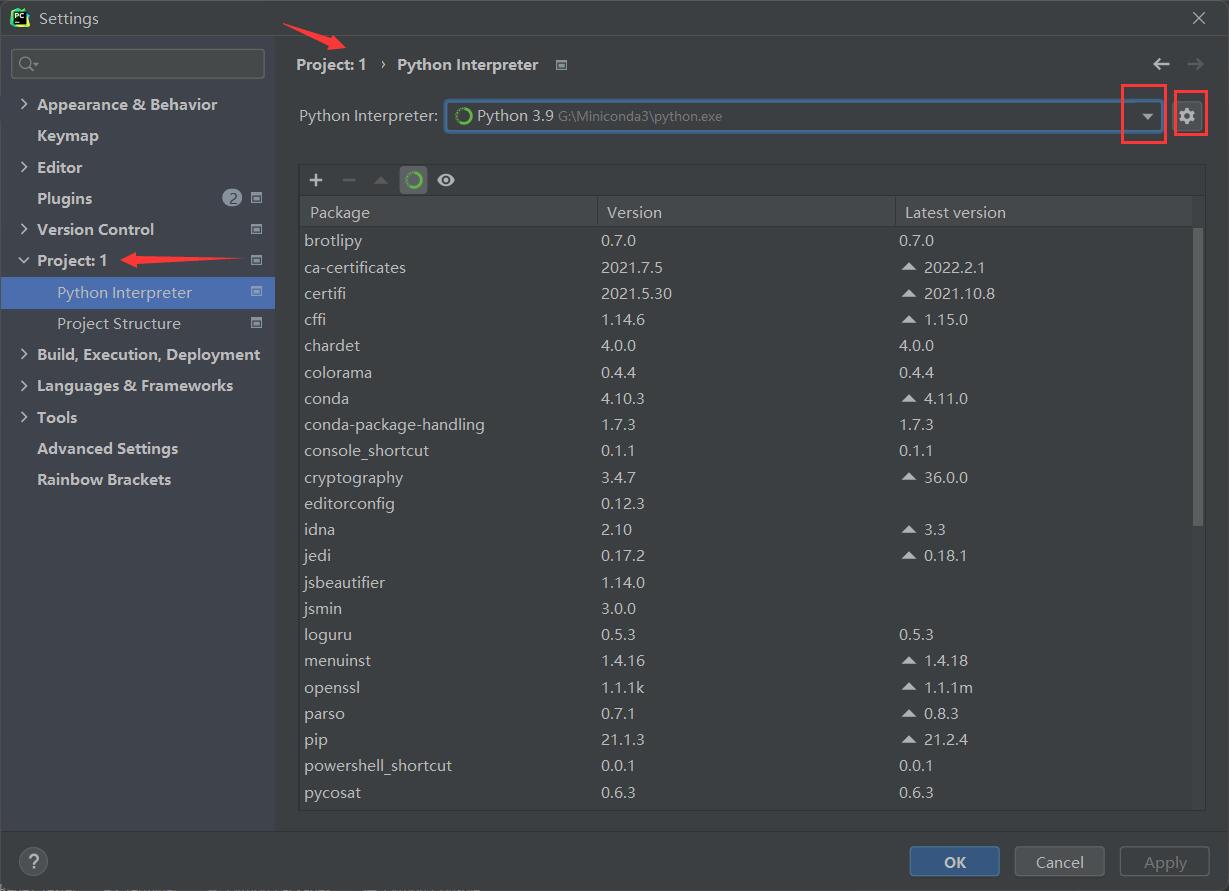Expand Version Control section
Image resolution: width=1229 pixels, height=891 pixels.
click(x=24, y=229)
